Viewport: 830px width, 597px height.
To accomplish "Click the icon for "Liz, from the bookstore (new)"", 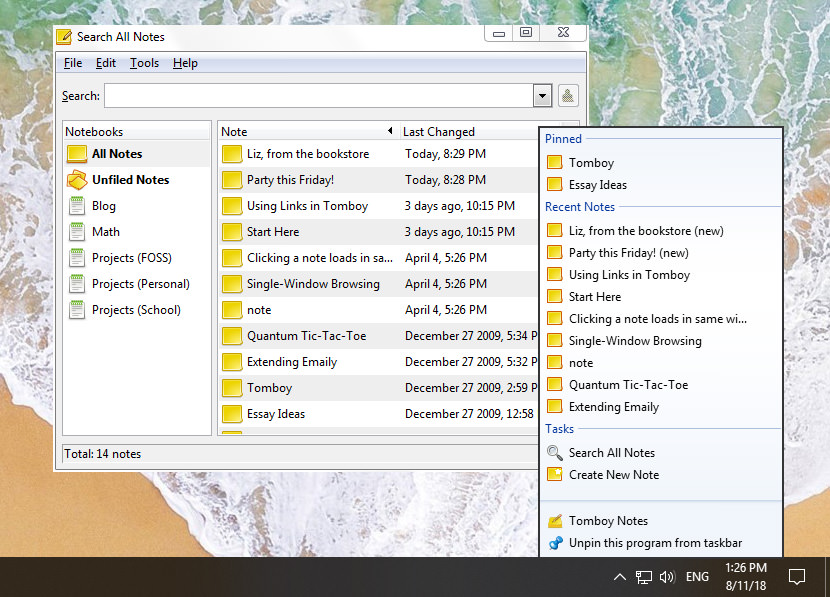I will tap(554, 230).
